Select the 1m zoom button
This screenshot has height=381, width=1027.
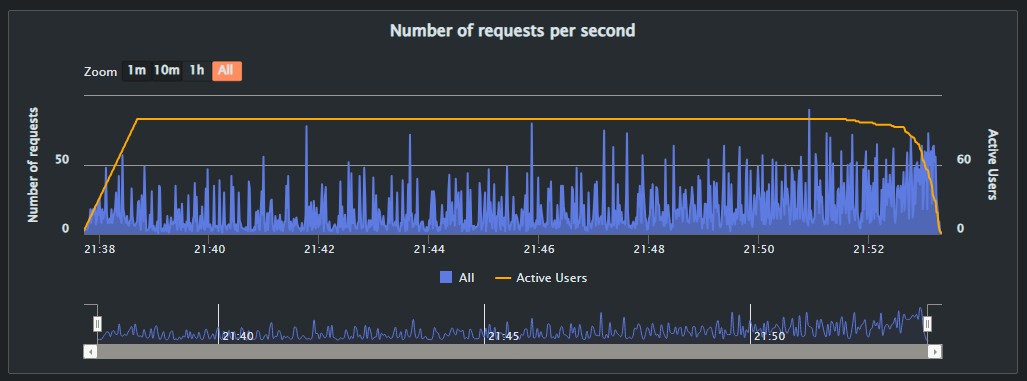click(136, 71)
